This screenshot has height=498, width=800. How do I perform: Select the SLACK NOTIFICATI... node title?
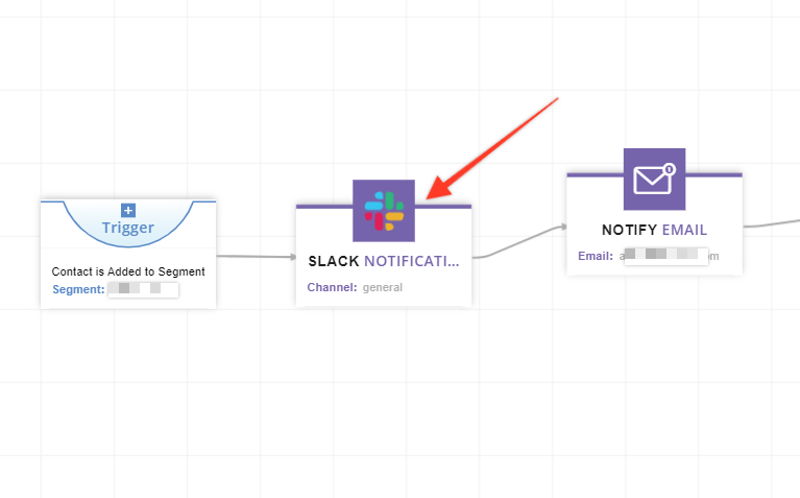(384, 261)
